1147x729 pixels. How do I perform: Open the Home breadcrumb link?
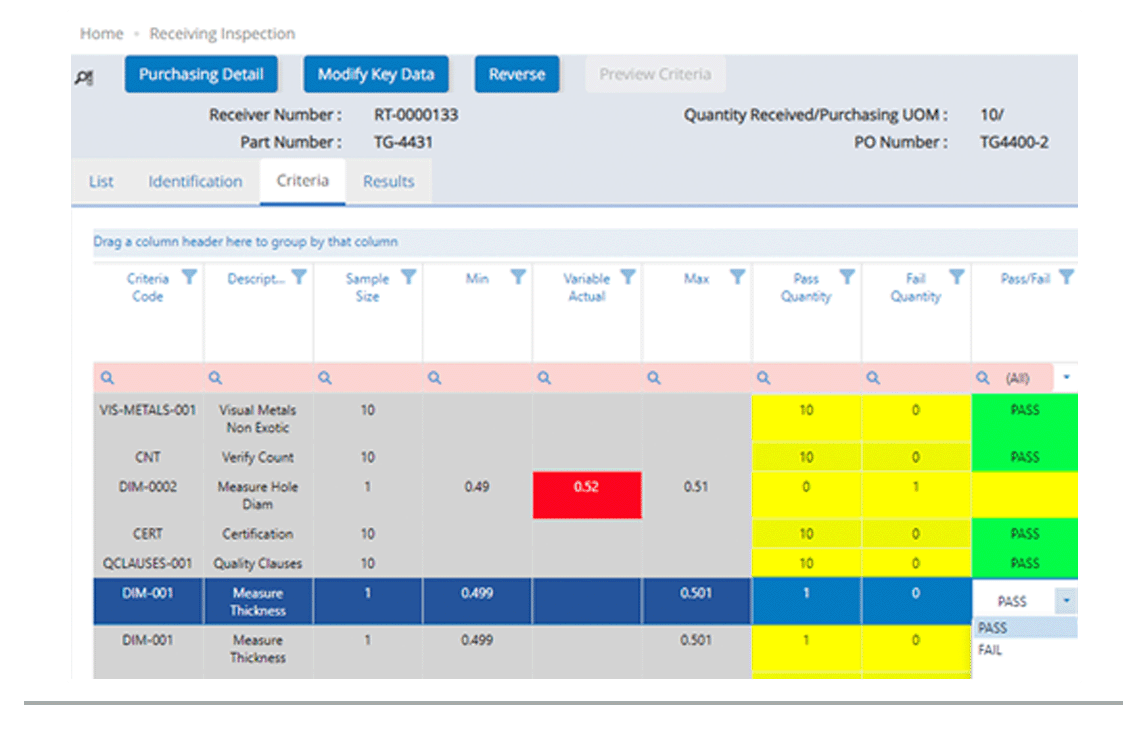(100, 33)
